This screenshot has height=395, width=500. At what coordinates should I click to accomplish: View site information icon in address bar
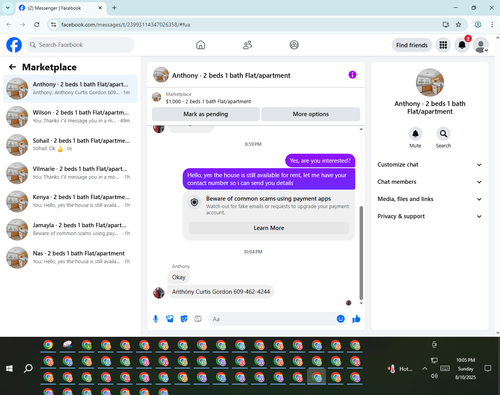(54, 25)
